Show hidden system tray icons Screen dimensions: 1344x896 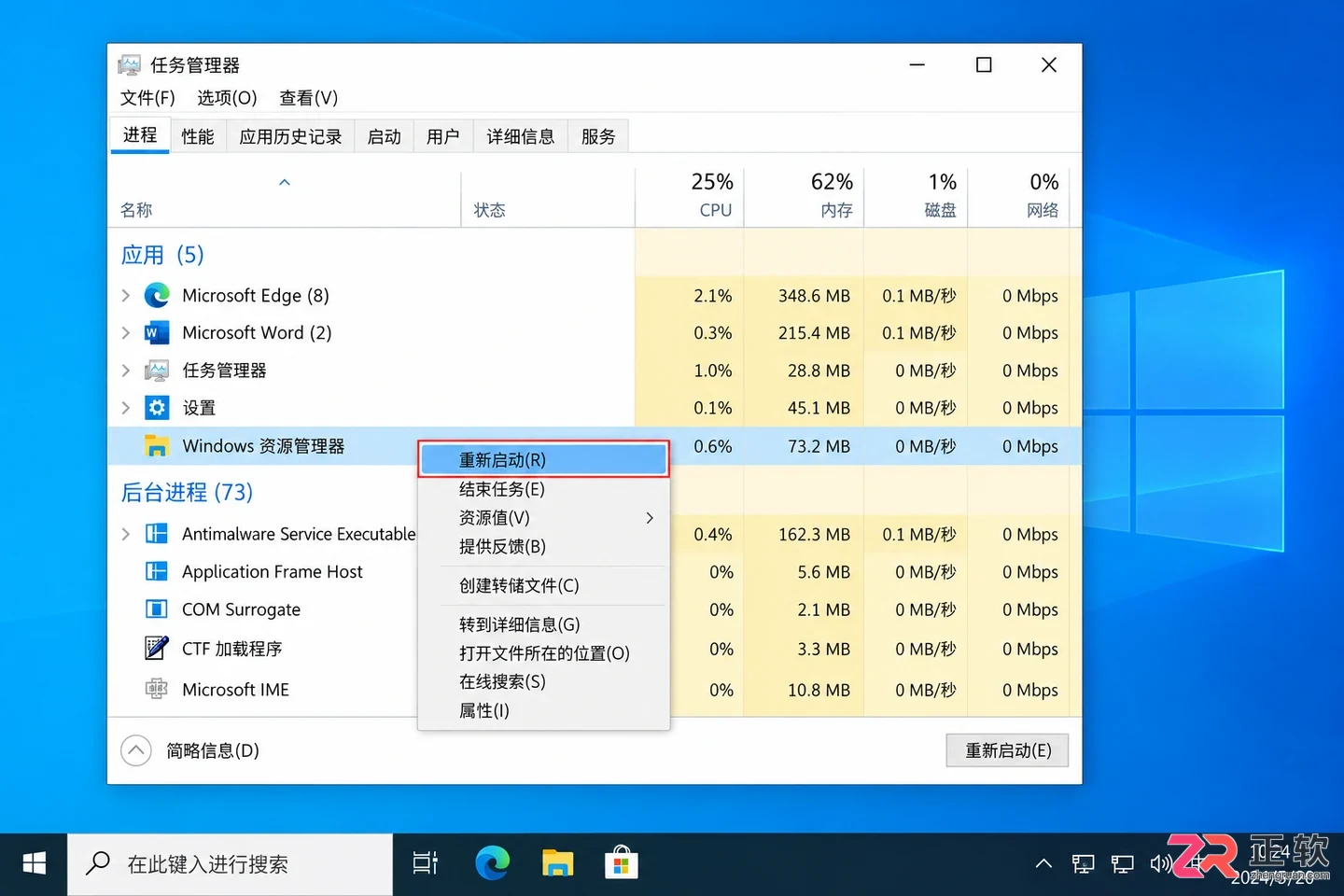(1043, 864)
